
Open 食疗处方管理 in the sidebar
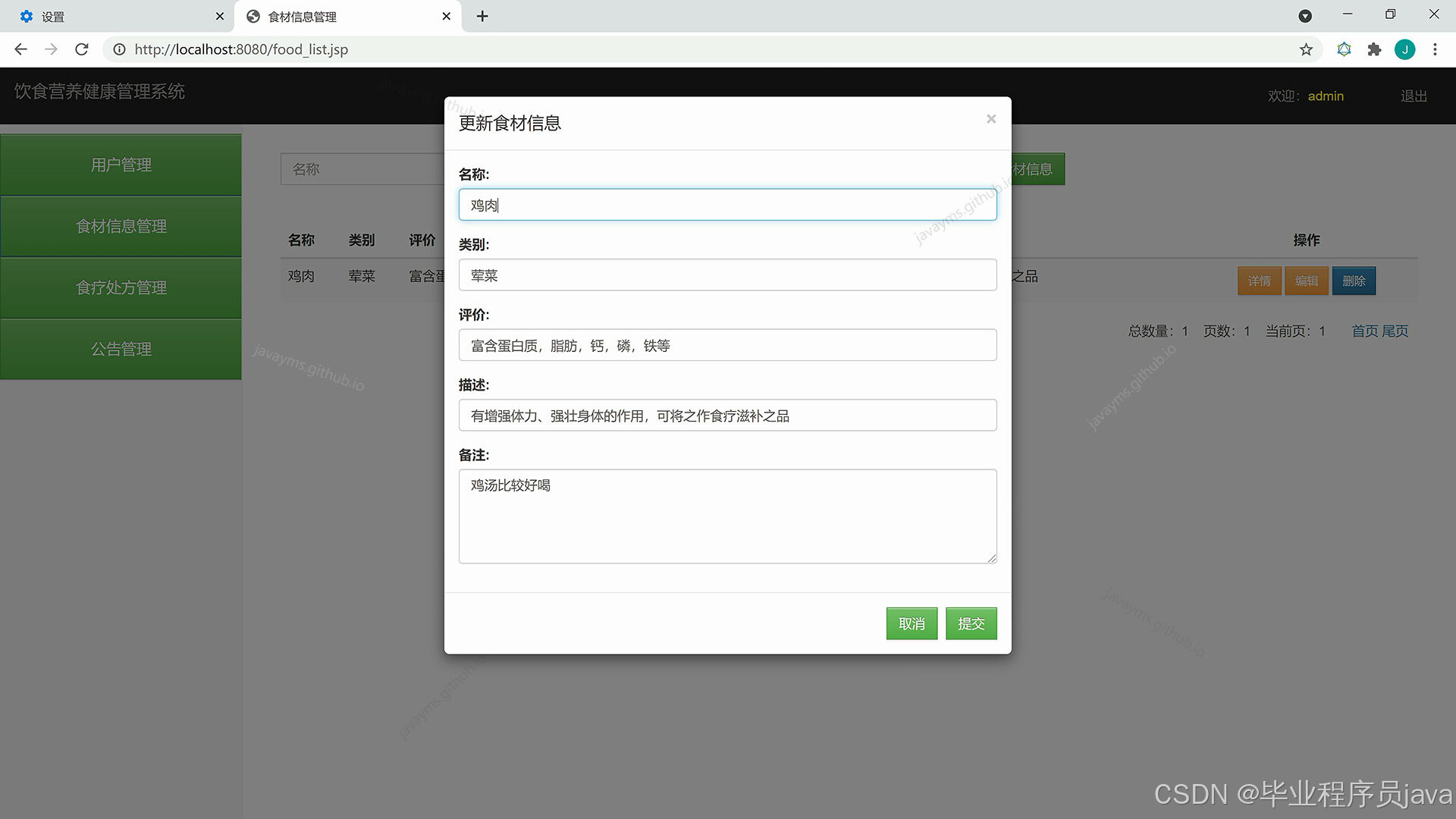121,287
